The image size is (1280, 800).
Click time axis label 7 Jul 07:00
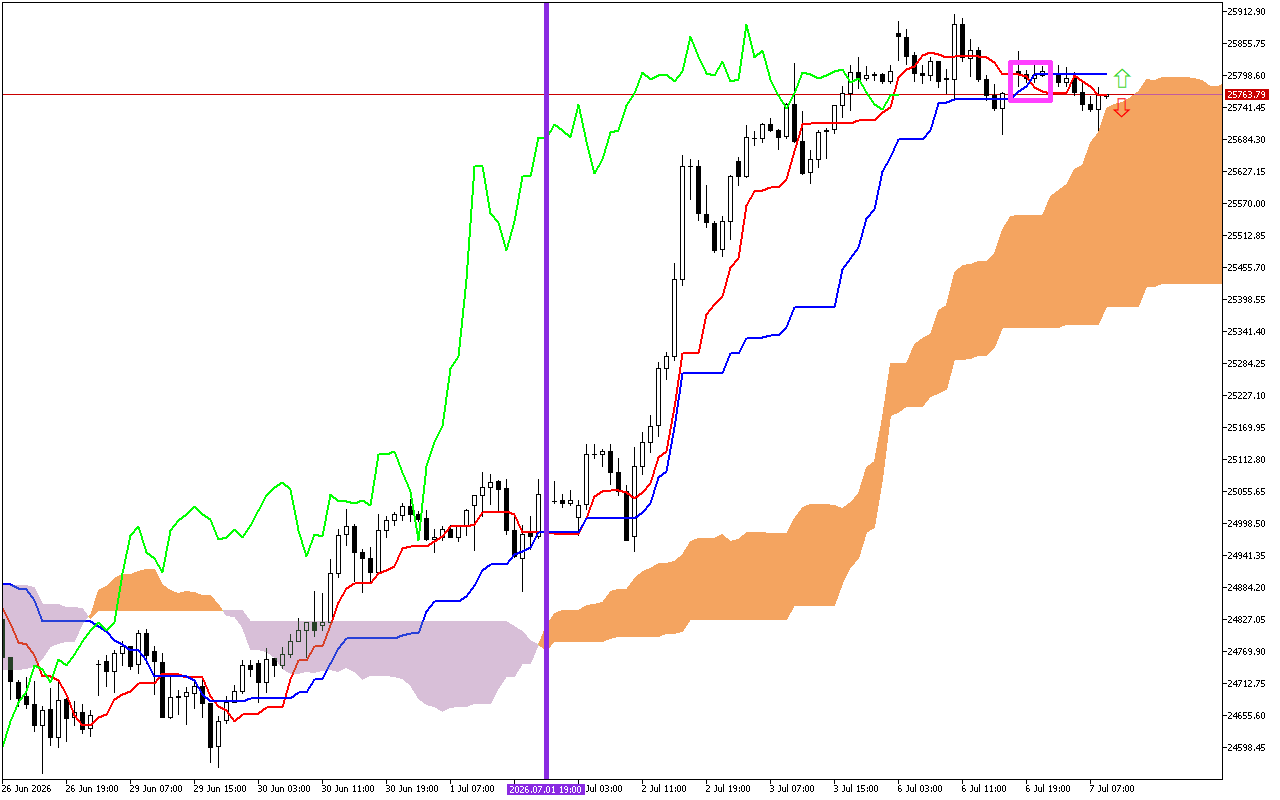coord(1113,789)
